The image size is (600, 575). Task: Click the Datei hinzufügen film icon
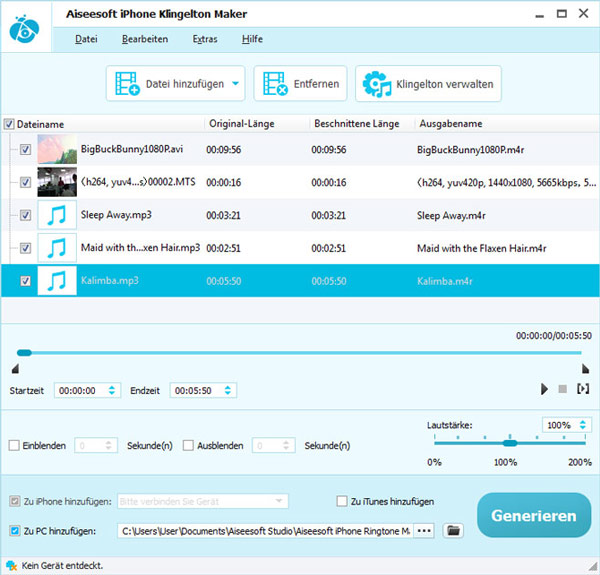(127, 83)
